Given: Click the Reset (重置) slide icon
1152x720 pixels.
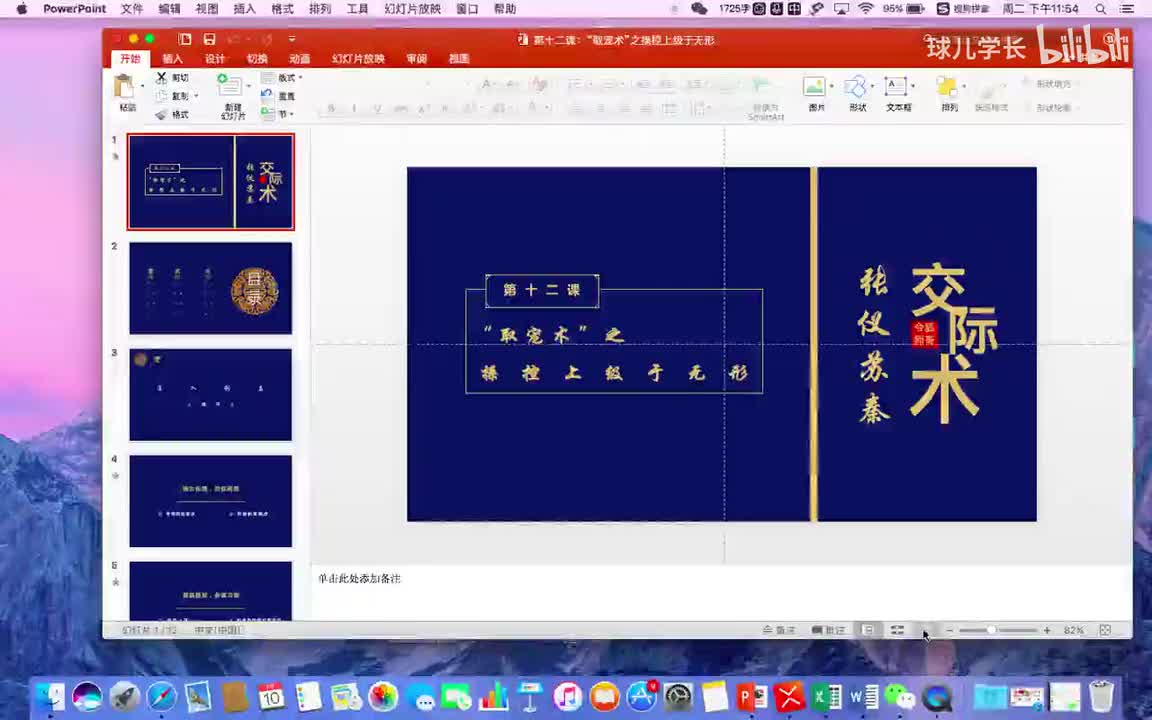Looking at the screenshot, I should 267,95.
